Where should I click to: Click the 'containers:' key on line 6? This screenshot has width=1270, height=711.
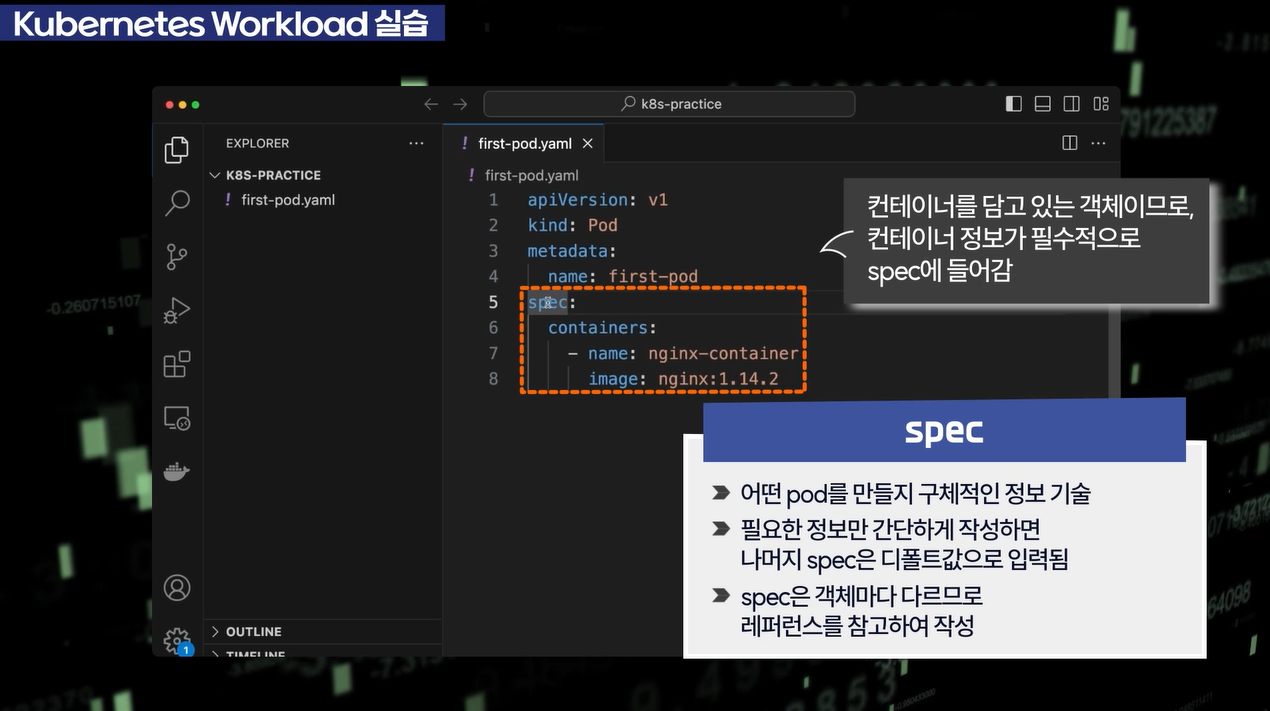pos(603,328)
